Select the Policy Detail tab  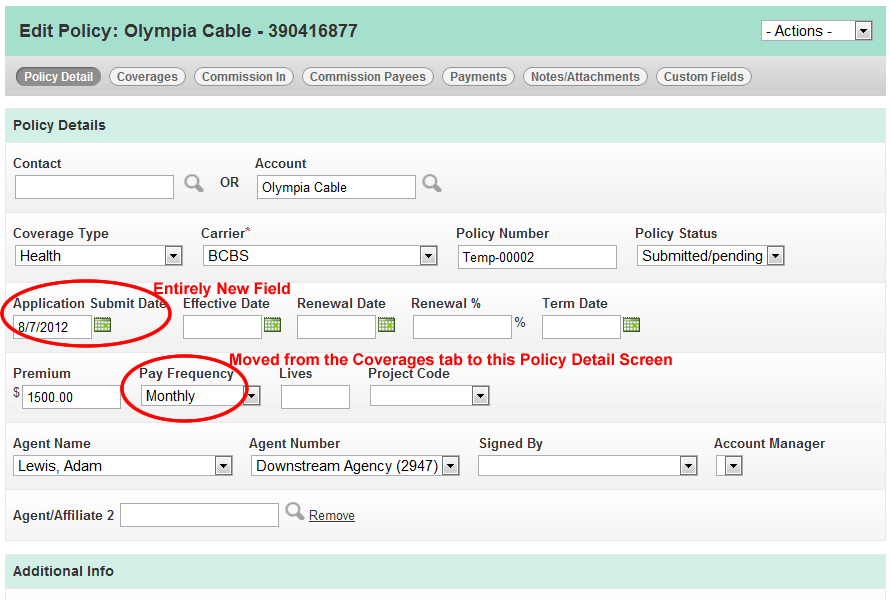coord(59,77)
